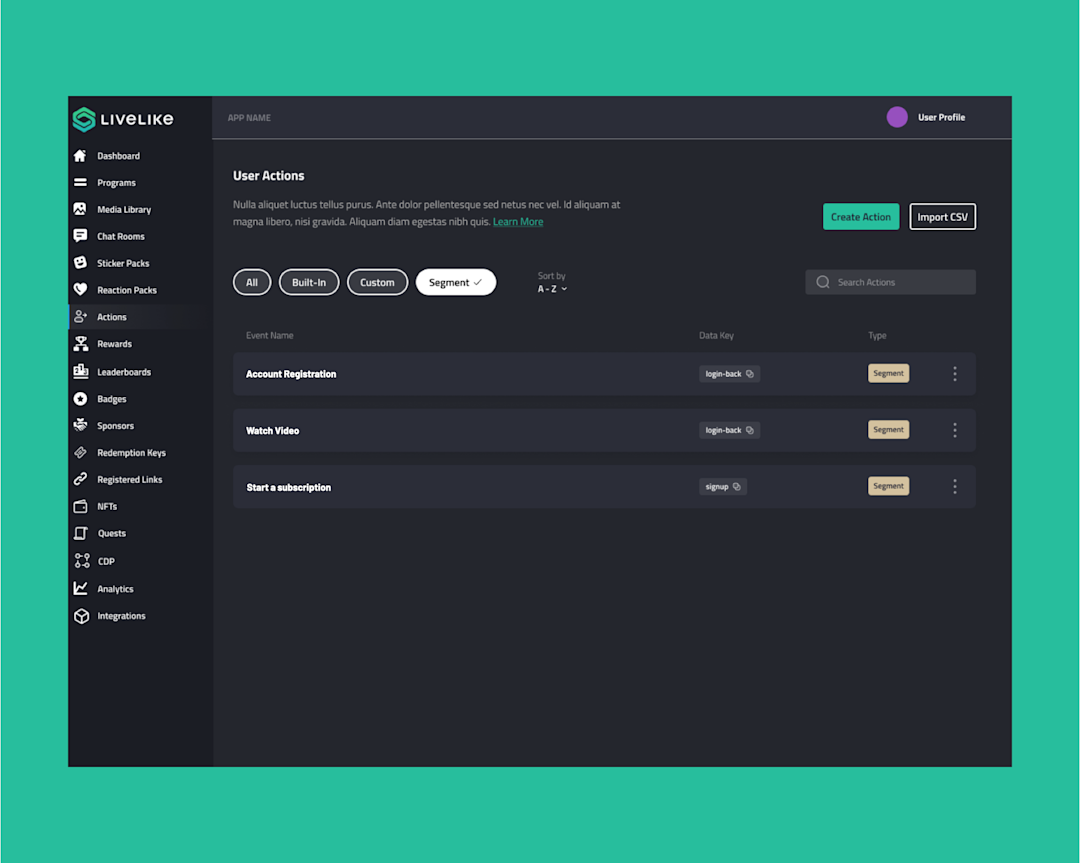Click the Start a subscription event name
This screenshot has width=1080, height=863.
(289, 488)
